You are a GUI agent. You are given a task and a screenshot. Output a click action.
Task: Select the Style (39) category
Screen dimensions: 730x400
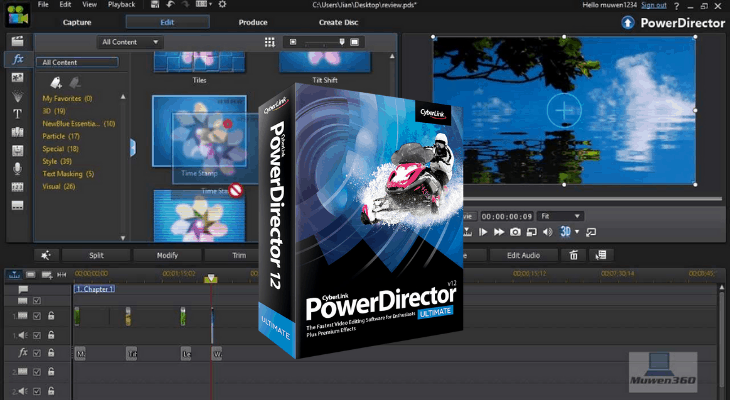[x=57, y=162]
